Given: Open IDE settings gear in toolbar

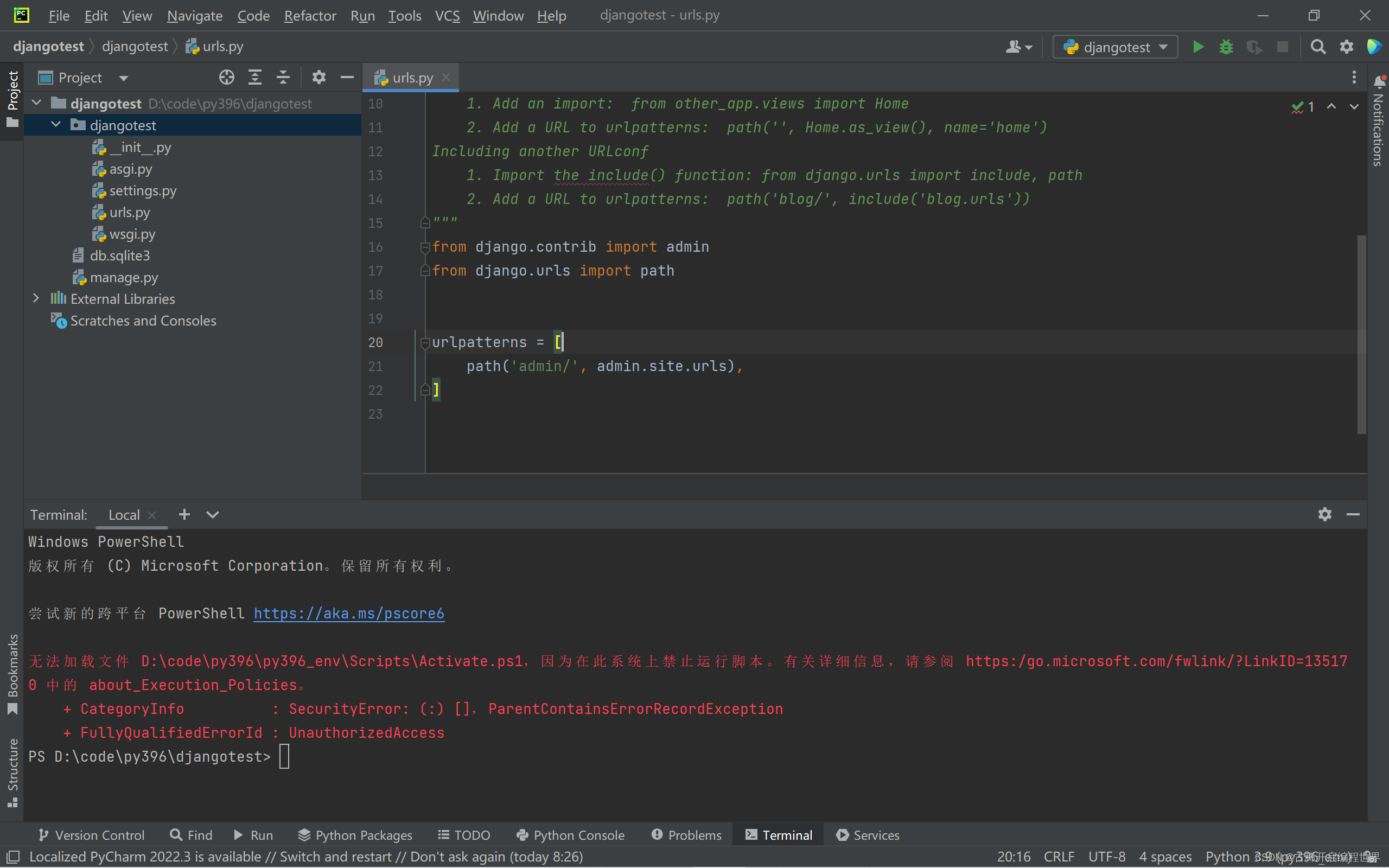Looking at the screenshot, I should click(x=1347, y=47).
